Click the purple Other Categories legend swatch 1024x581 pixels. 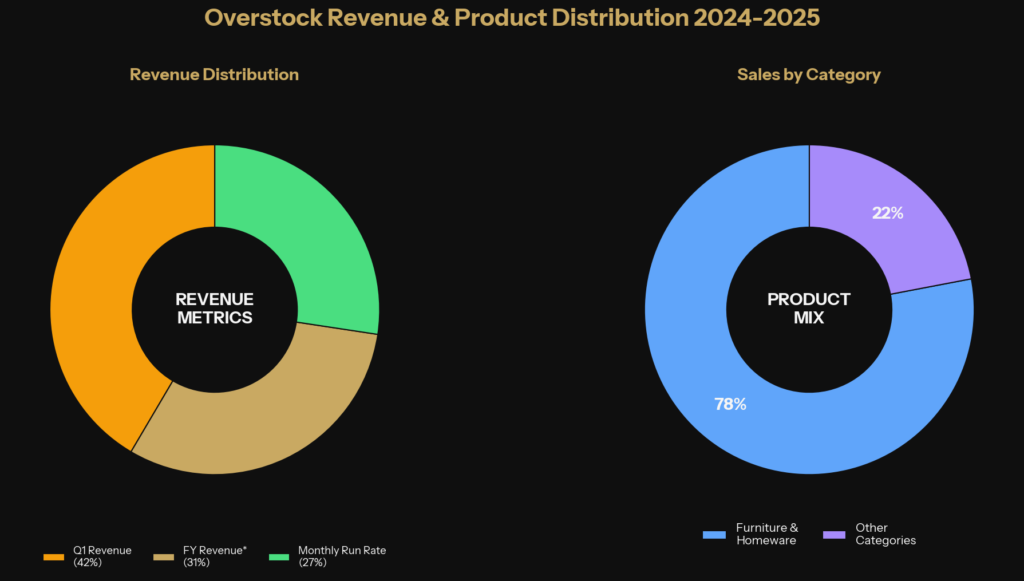834,535
